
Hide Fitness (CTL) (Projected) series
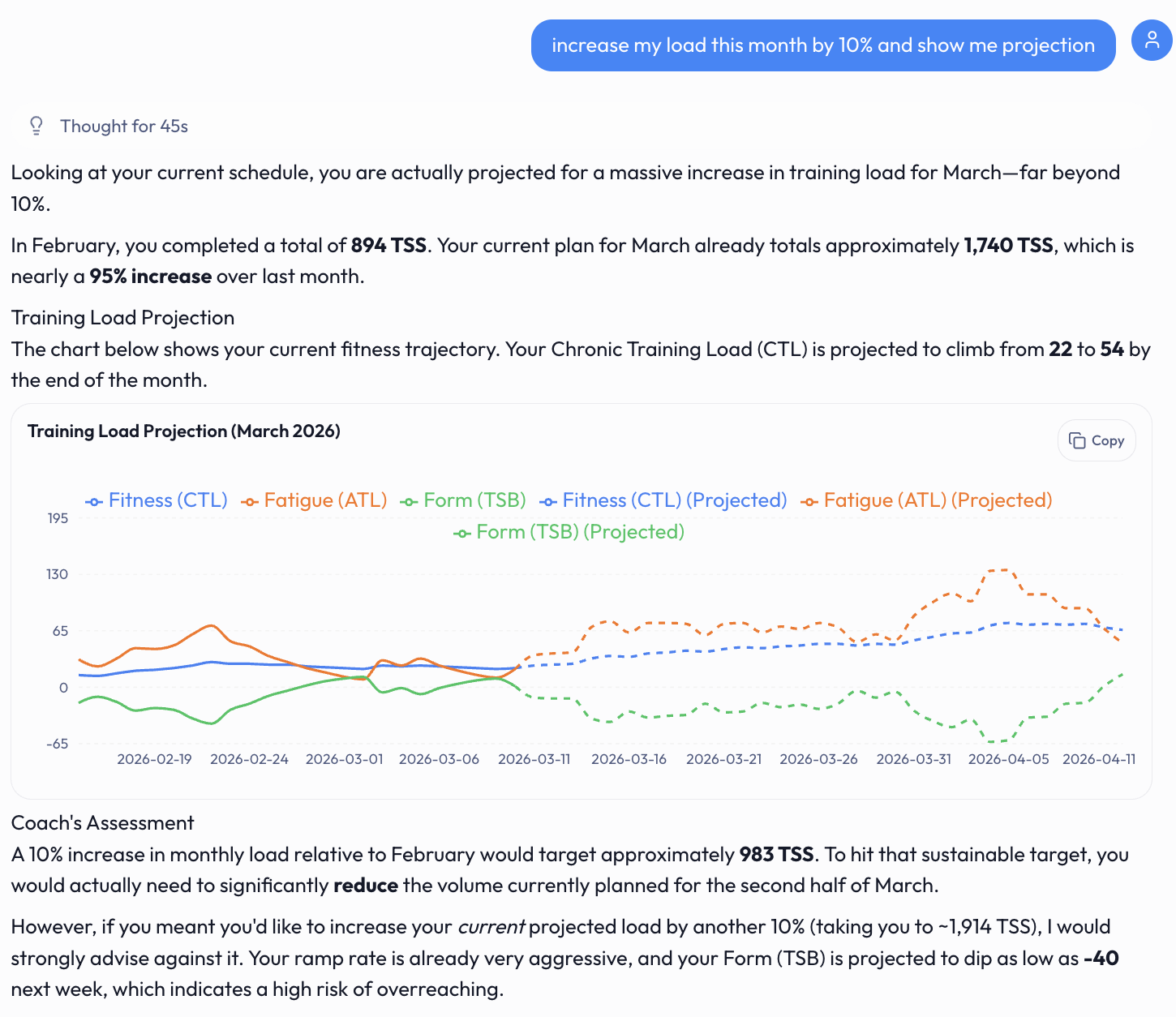[x=663, y=500]
